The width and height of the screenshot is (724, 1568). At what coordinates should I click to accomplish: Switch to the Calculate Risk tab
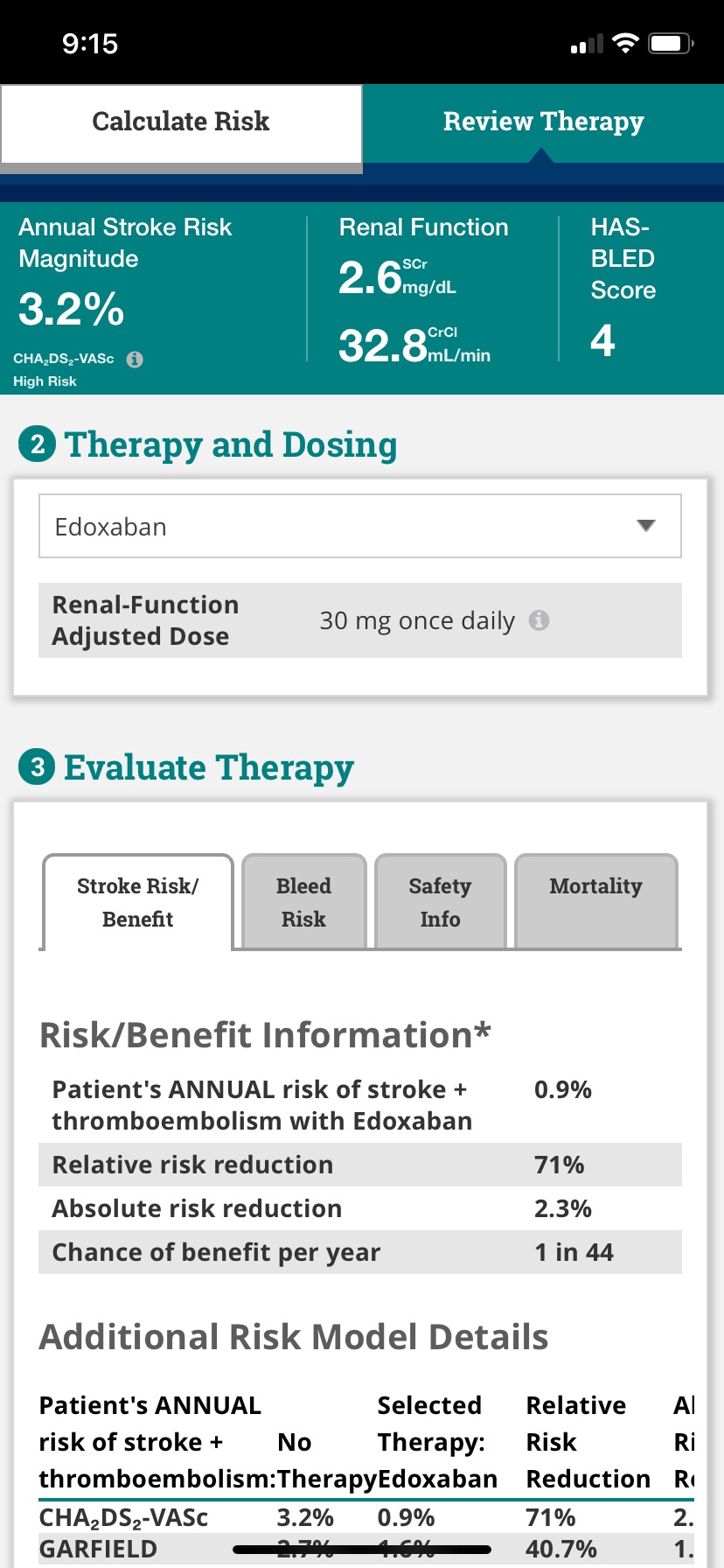tap(181, 122)
